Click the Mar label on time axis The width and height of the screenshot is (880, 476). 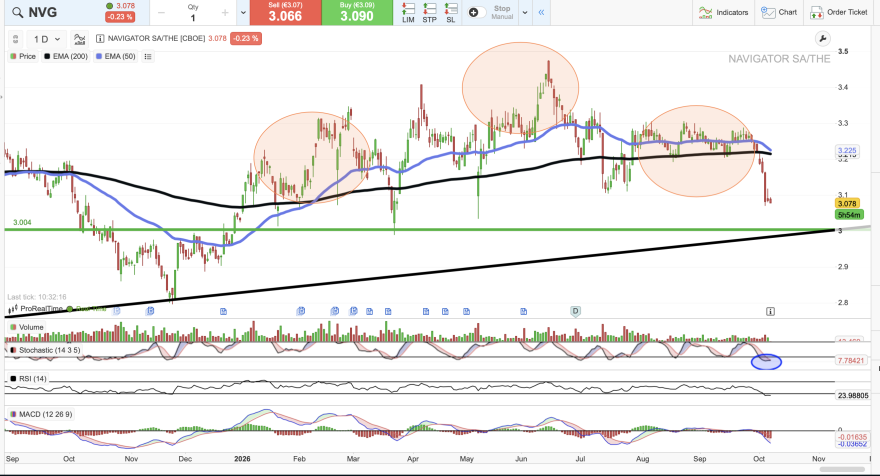pyautogui.click(x=353, y=459)
